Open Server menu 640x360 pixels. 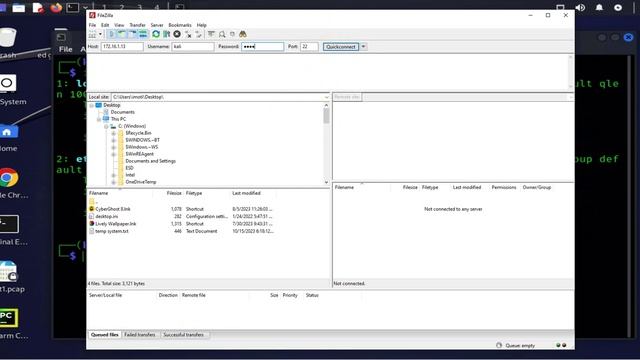[157, 25]
